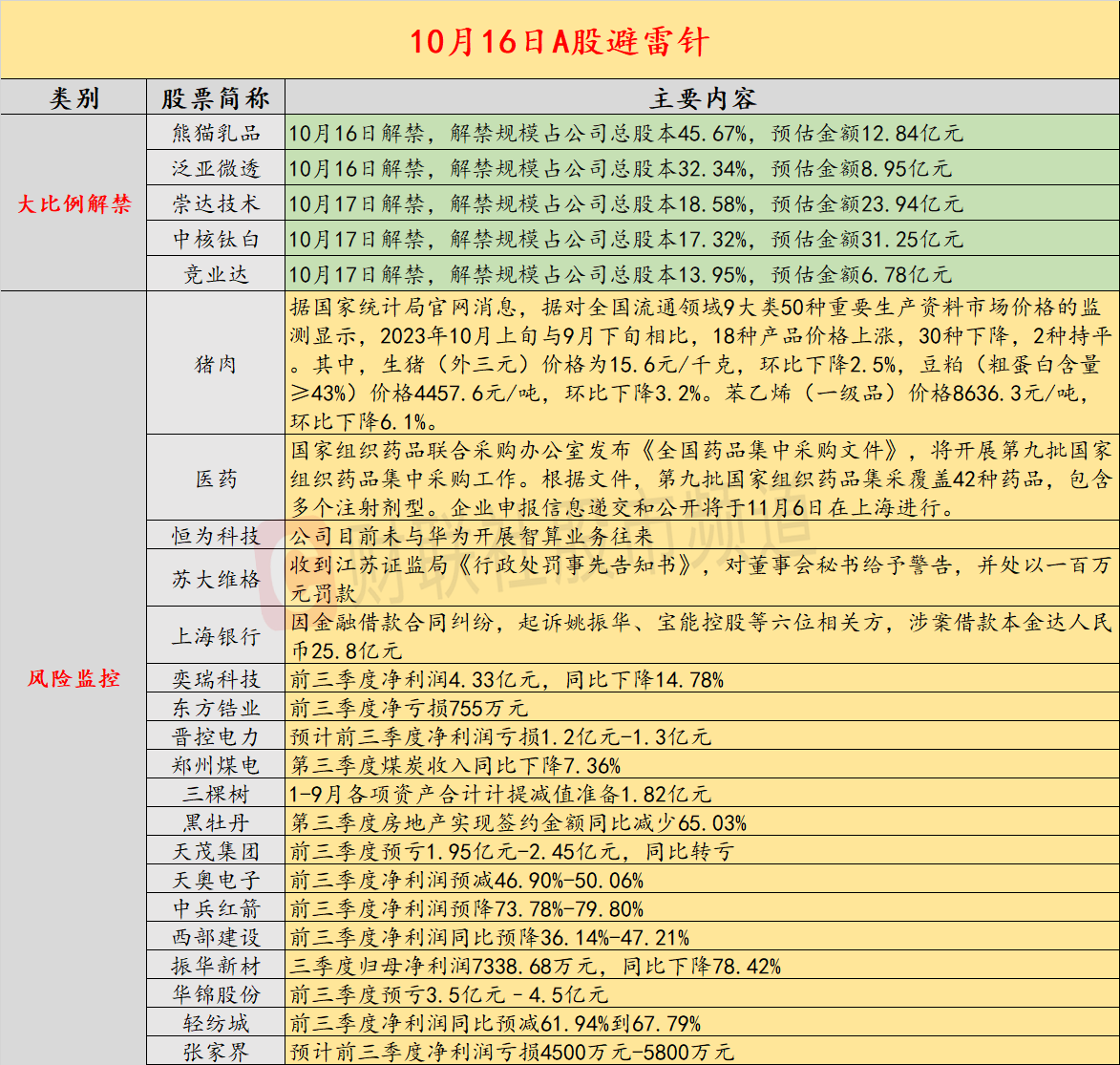Click the 猪肉 row label
Screen dimensions: 1120x1065
216,364
